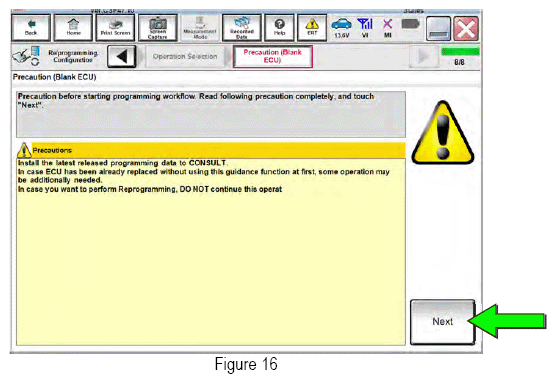Select the Operation Selection step
Image resolution: width=556 pixels, height=383 pixels.
pyautogui.click(x=185, y=56)
